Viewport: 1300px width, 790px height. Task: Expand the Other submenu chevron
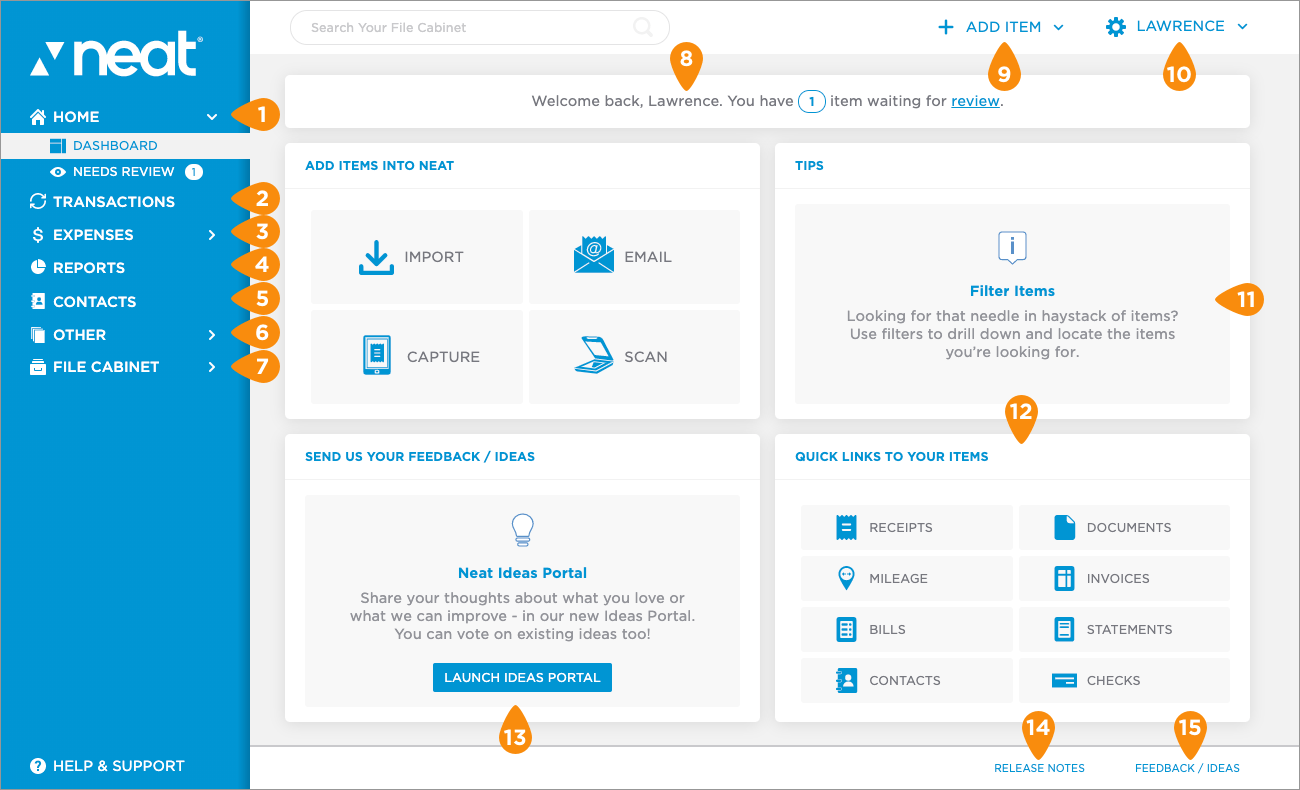coord(212,334)
